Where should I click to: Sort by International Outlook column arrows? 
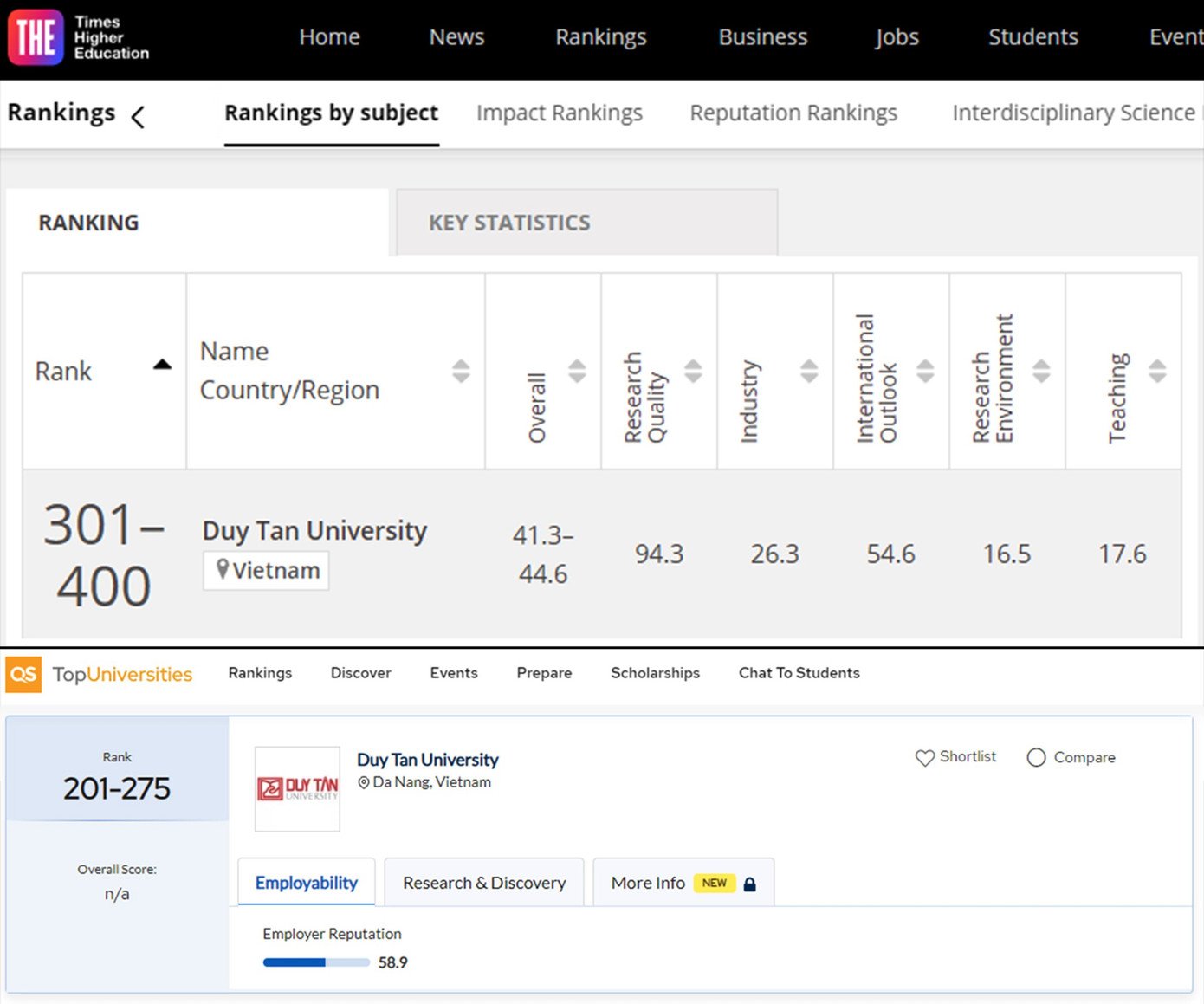pyautogui.click(x=925, y=371)
